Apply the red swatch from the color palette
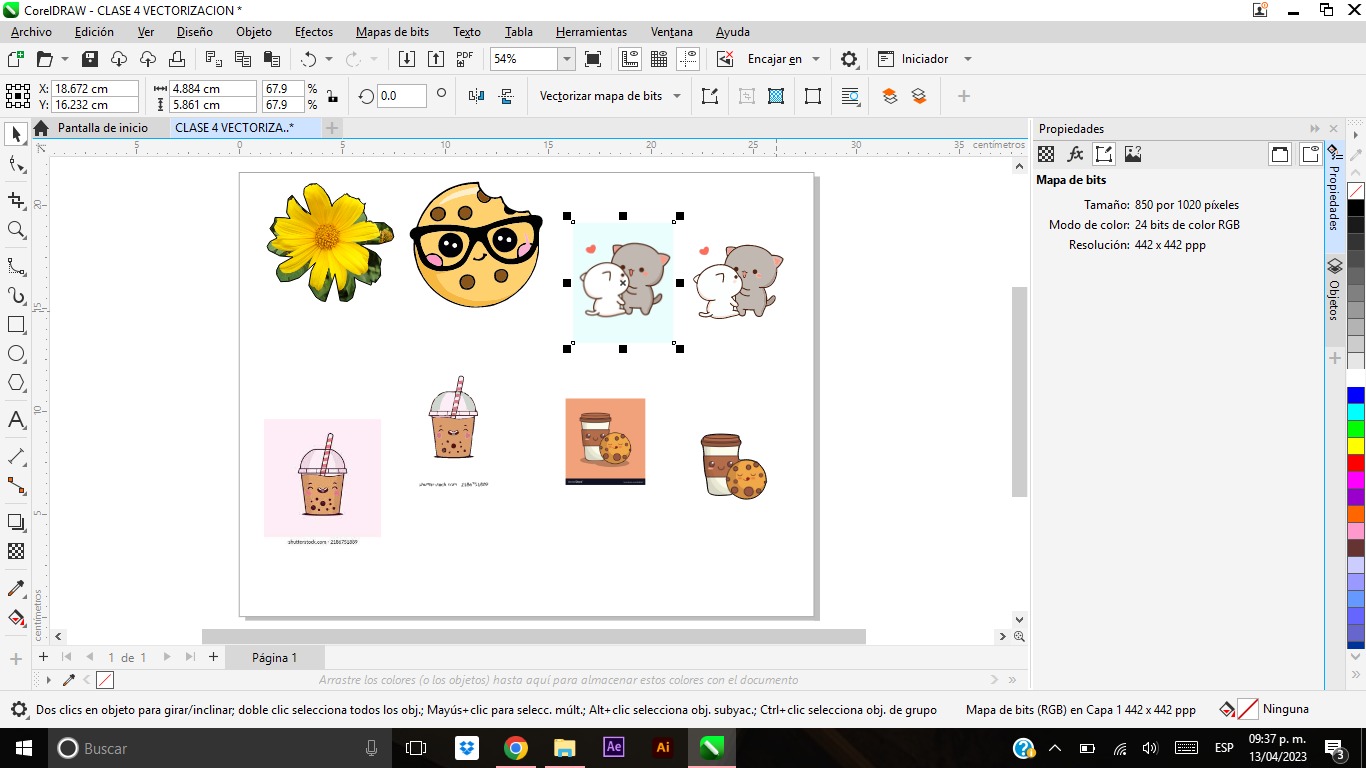 1356,462
